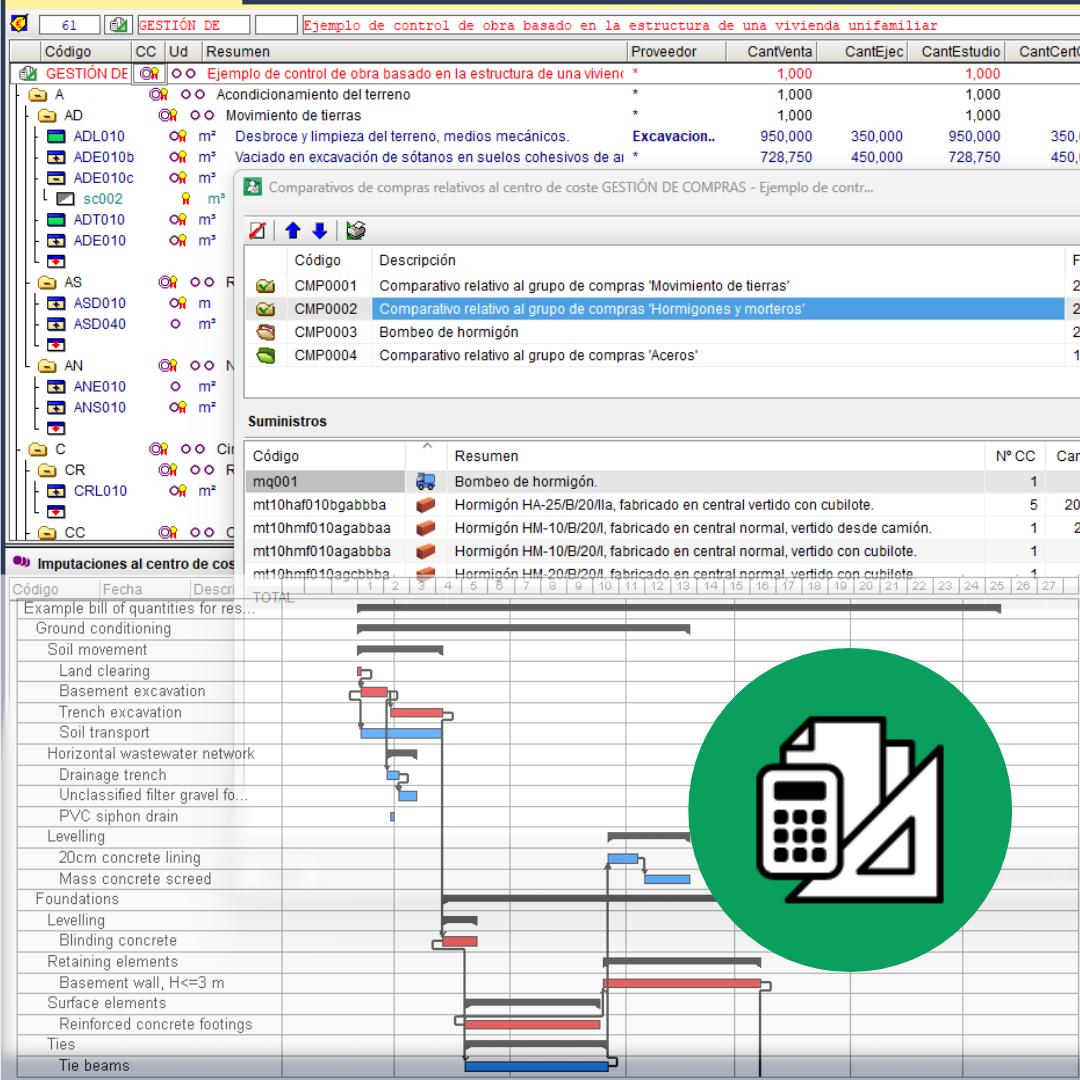Click the status icon beside CMP0004
This screenshot has width=1080, height=1080.
tap(266, 355)
